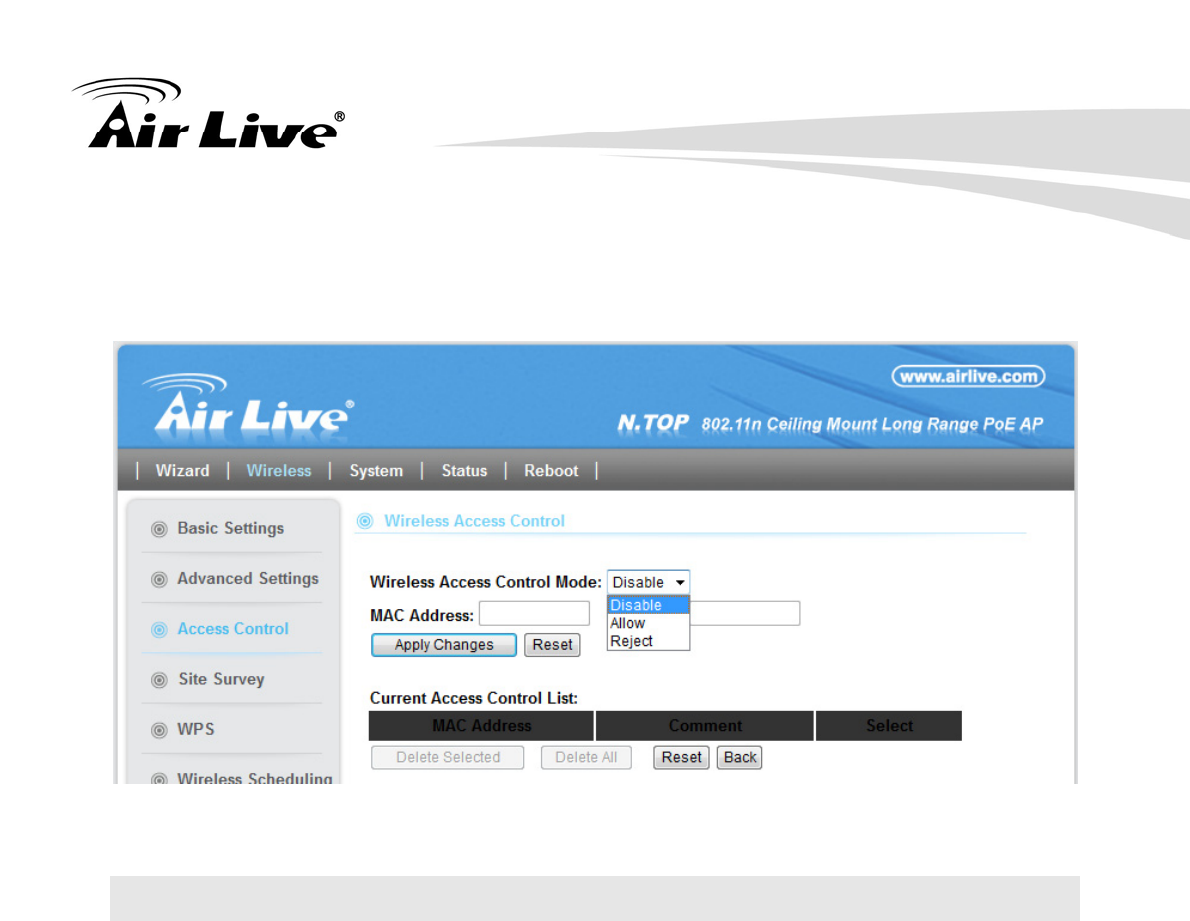Click Reset button beside Delete All
The image size is (1190, 921).
tap(681, 757)
